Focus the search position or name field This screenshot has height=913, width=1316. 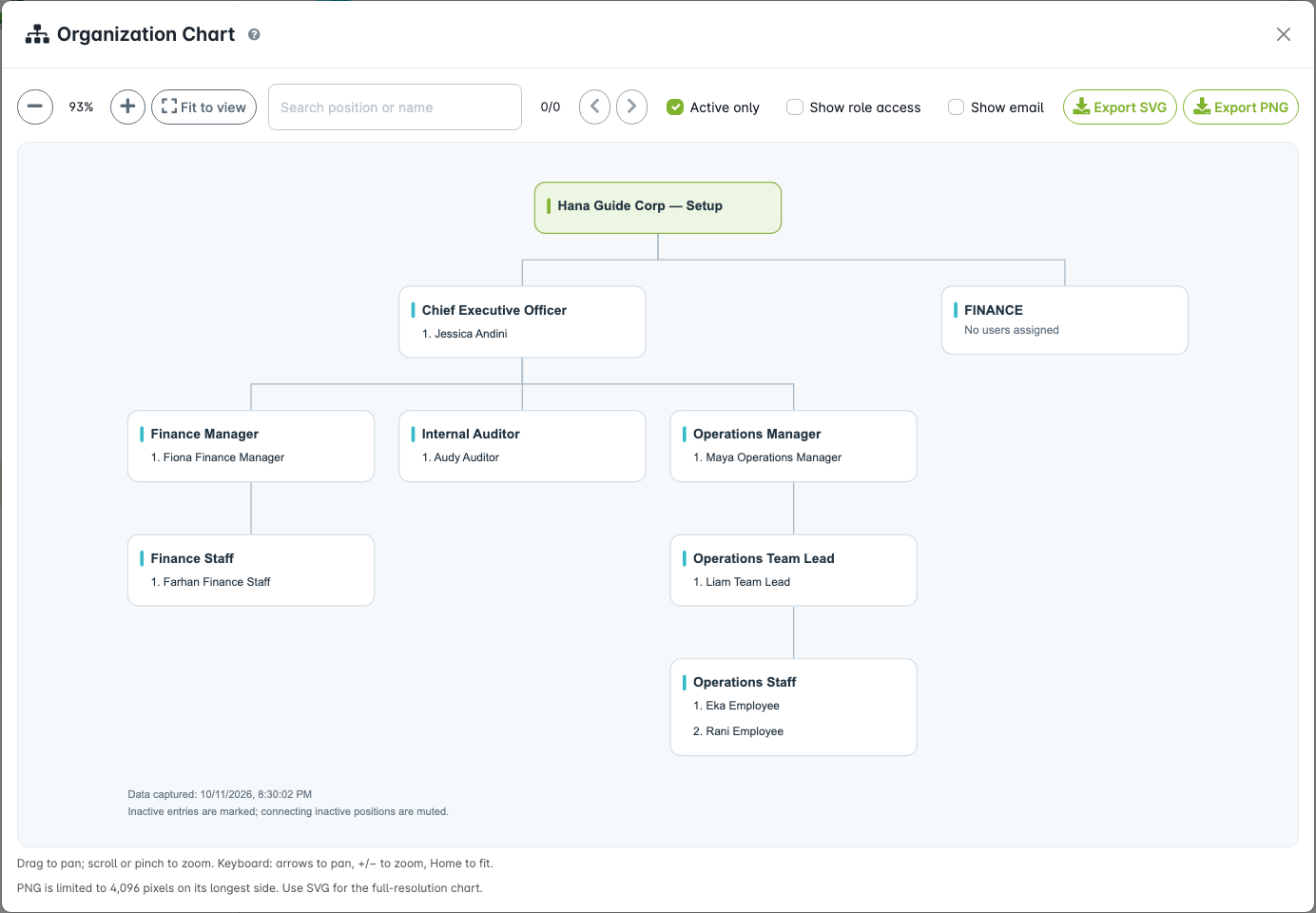click(395, 107)
